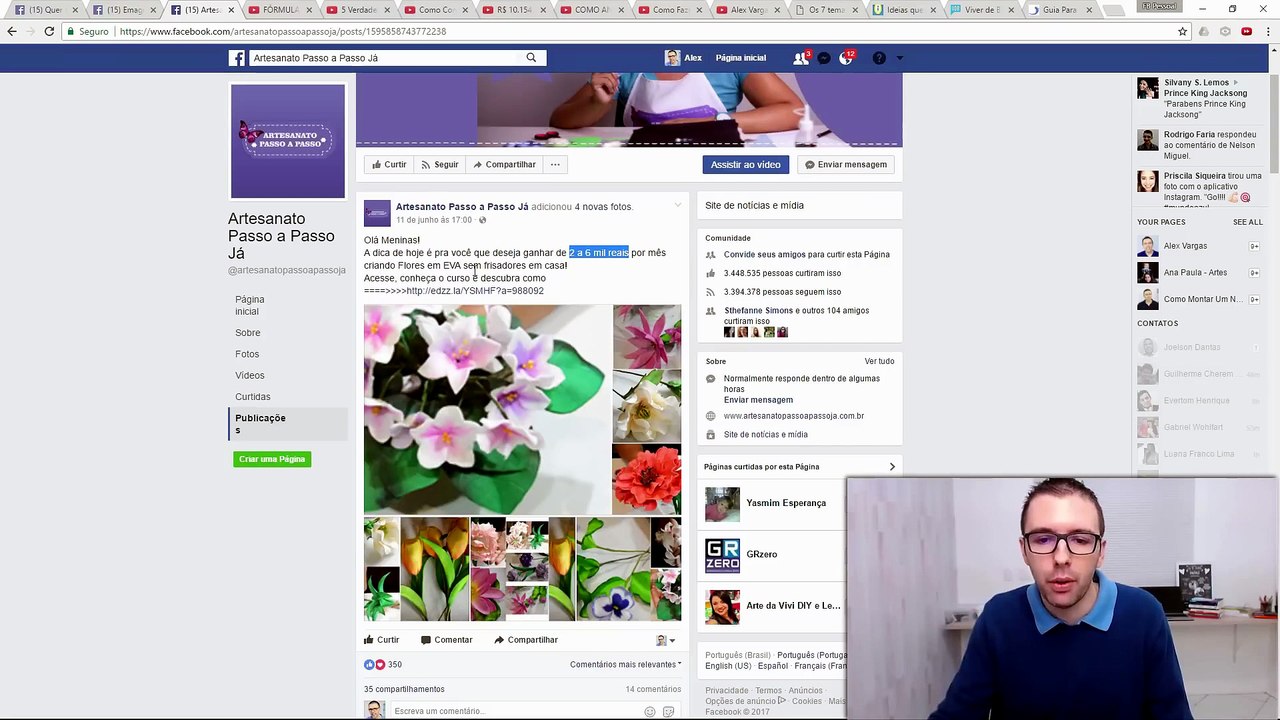Viewport: 1280px width, 720px height.
Task: Open Página inicial in page sidebar
Action: point(250,305)
